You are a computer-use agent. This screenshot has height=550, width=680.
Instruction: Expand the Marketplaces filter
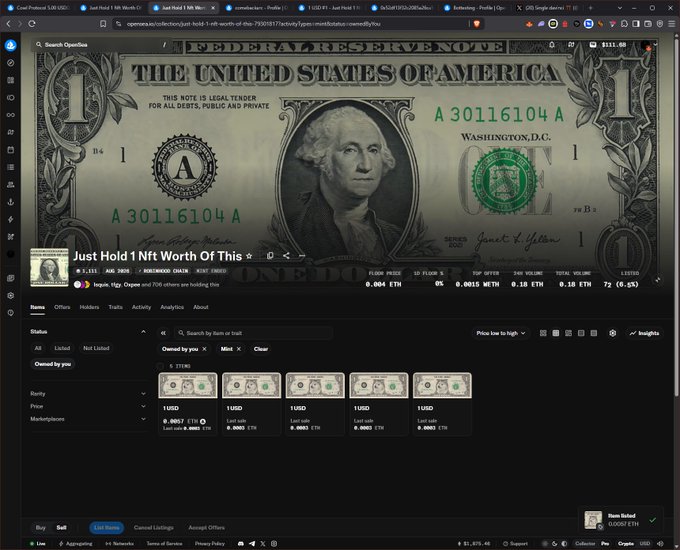(x=88, y=419)
